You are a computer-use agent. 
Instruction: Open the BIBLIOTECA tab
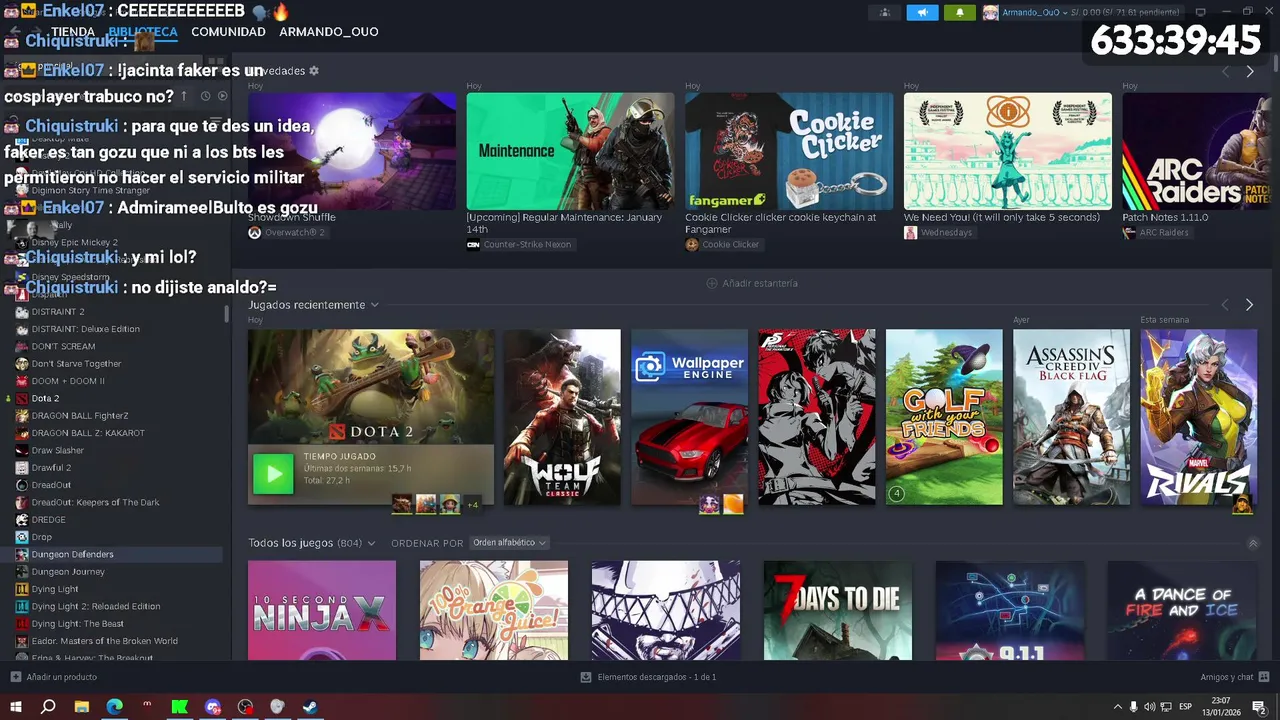coord(143,32)
